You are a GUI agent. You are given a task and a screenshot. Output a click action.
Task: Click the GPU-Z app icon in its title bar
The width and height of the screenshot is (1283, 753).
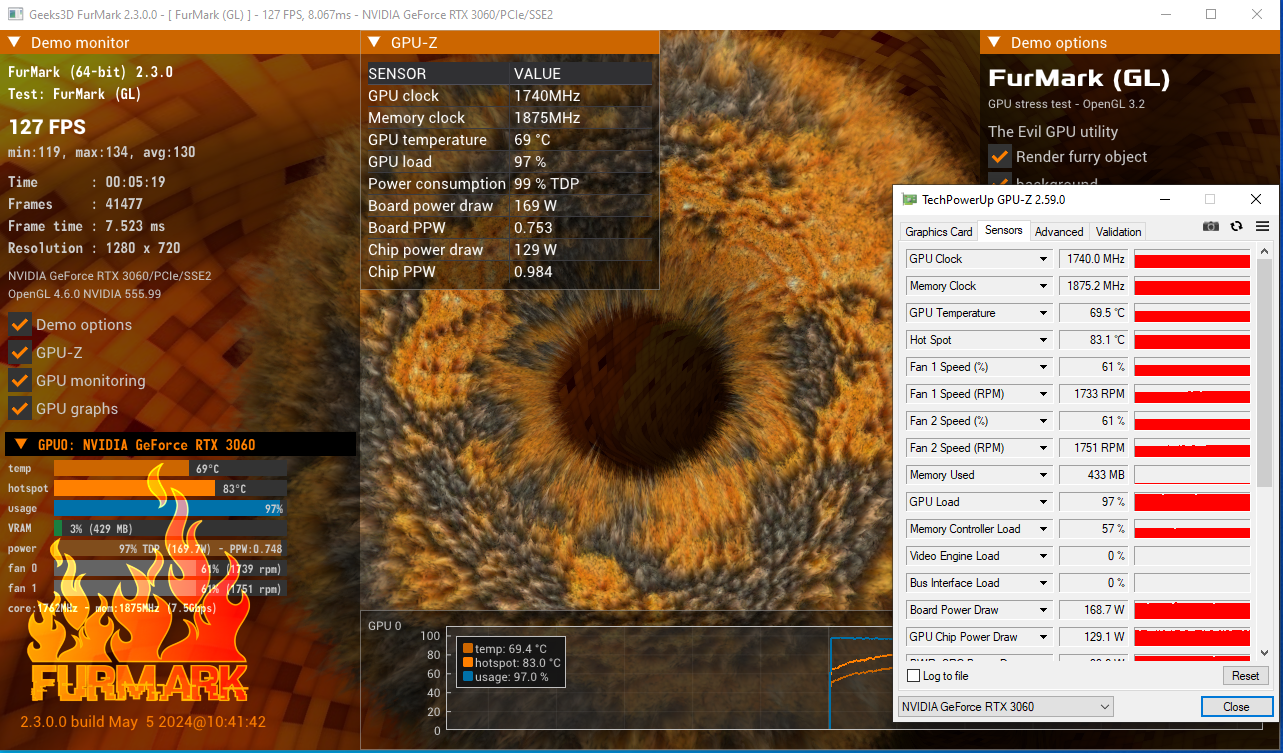[x=908, y=199]
